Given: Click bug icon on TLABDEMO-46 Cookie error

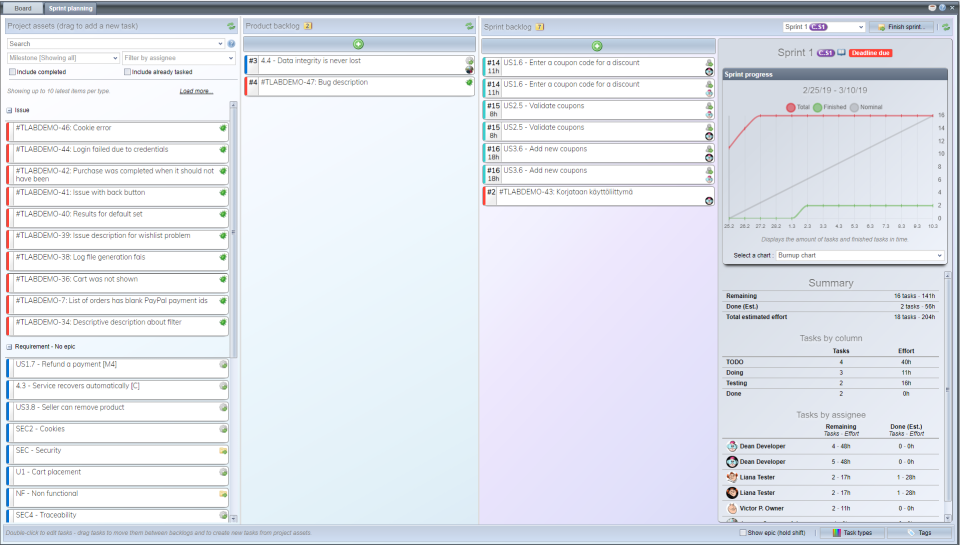Looking at the screenshot, I should click(223, 128).
